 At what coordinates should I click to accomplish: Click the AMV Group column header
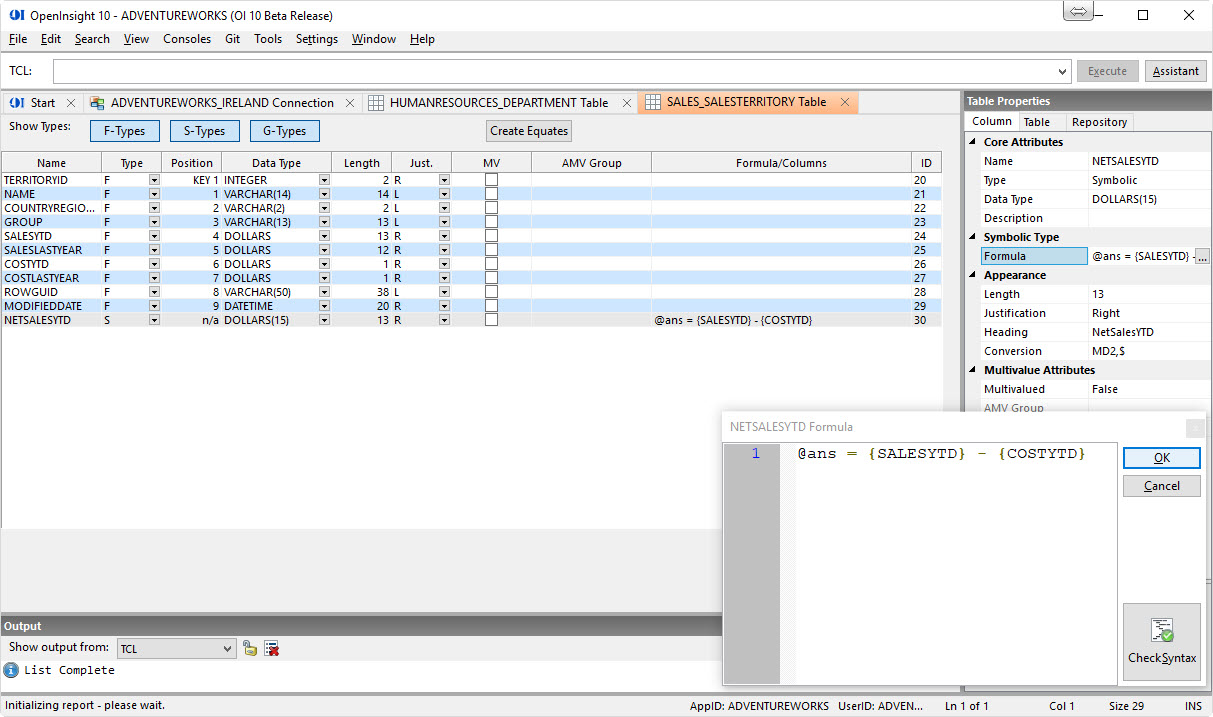(591, 163)
